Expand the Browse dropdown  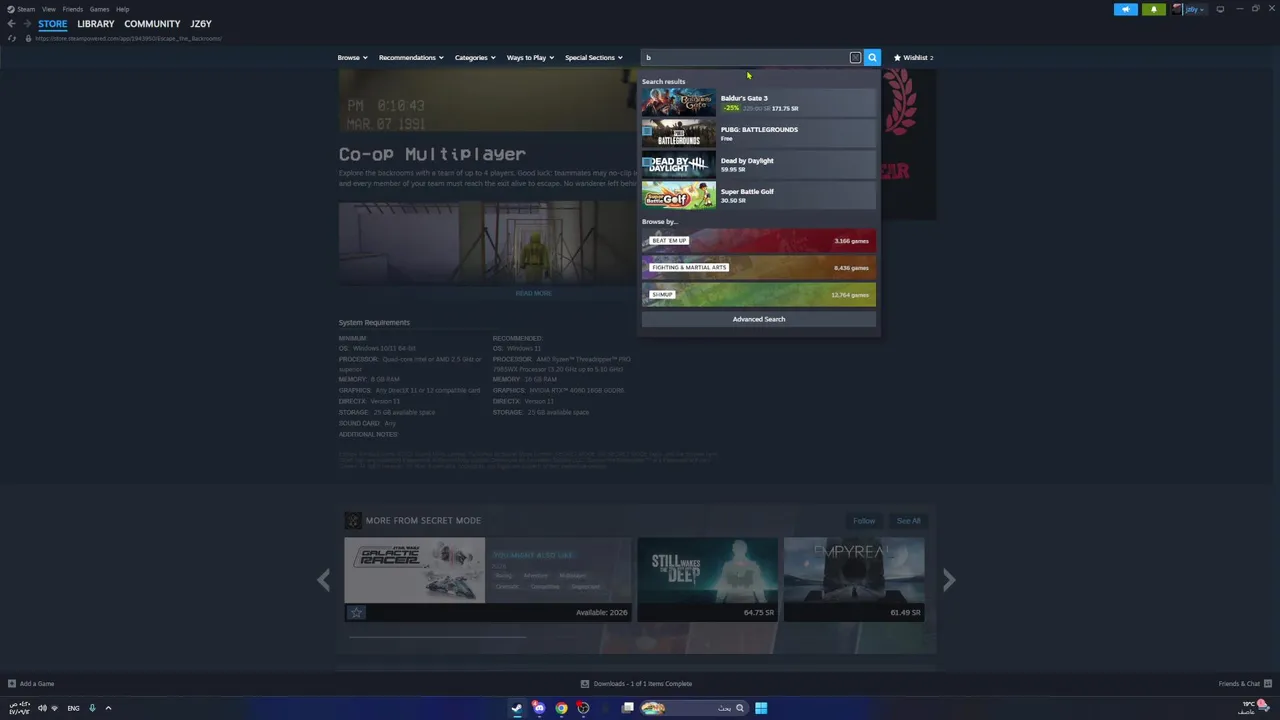click(x=352, y=58)
